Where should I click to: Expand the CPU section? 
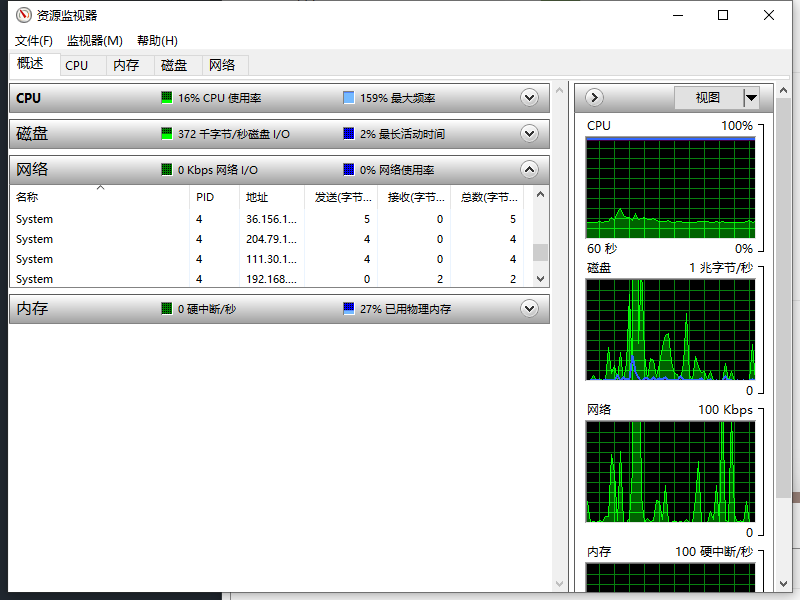click(530, 98)
